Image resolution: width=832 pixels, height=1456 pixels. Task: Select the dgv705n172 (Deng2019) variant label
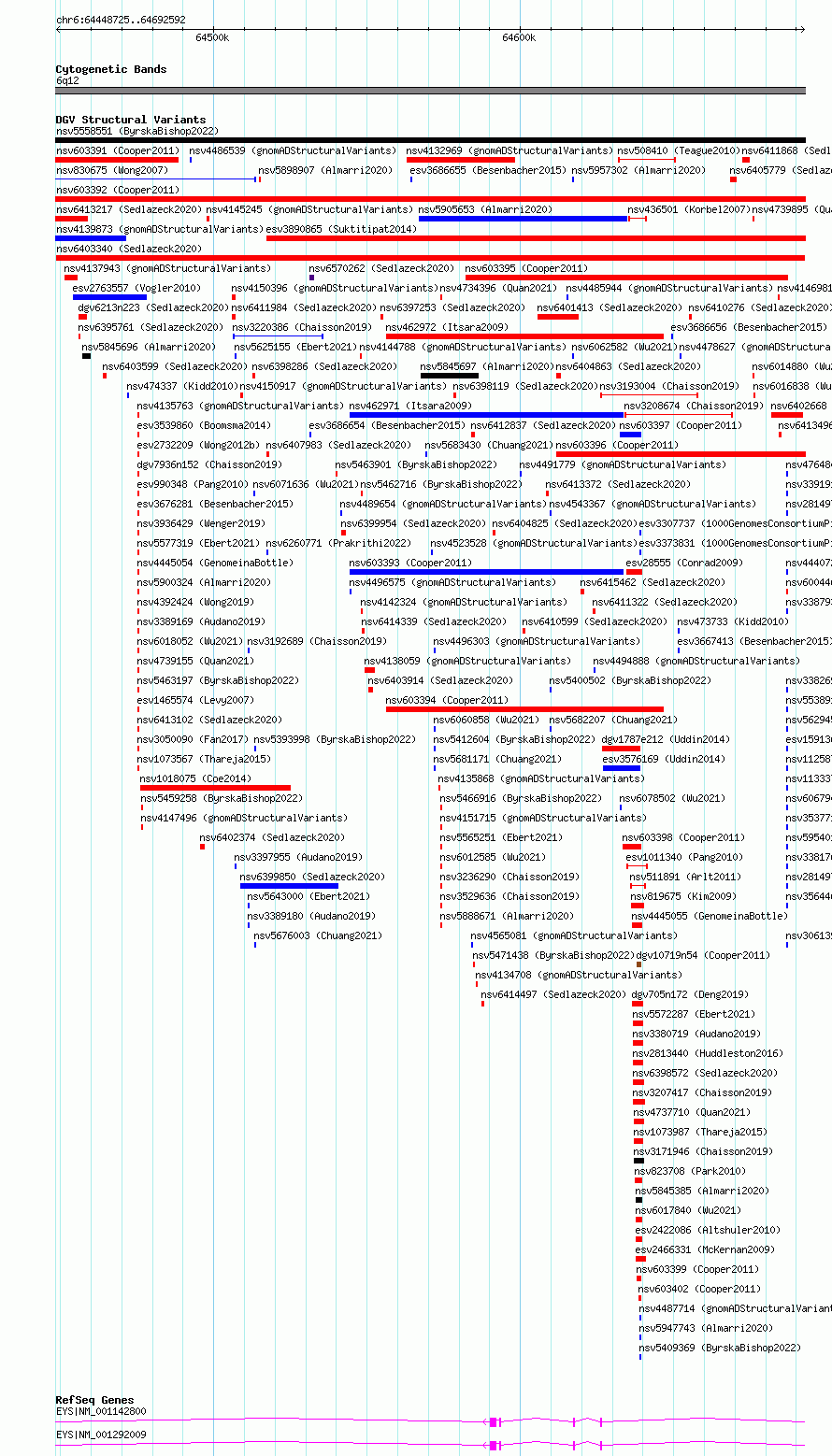click(x=690, y=994)
